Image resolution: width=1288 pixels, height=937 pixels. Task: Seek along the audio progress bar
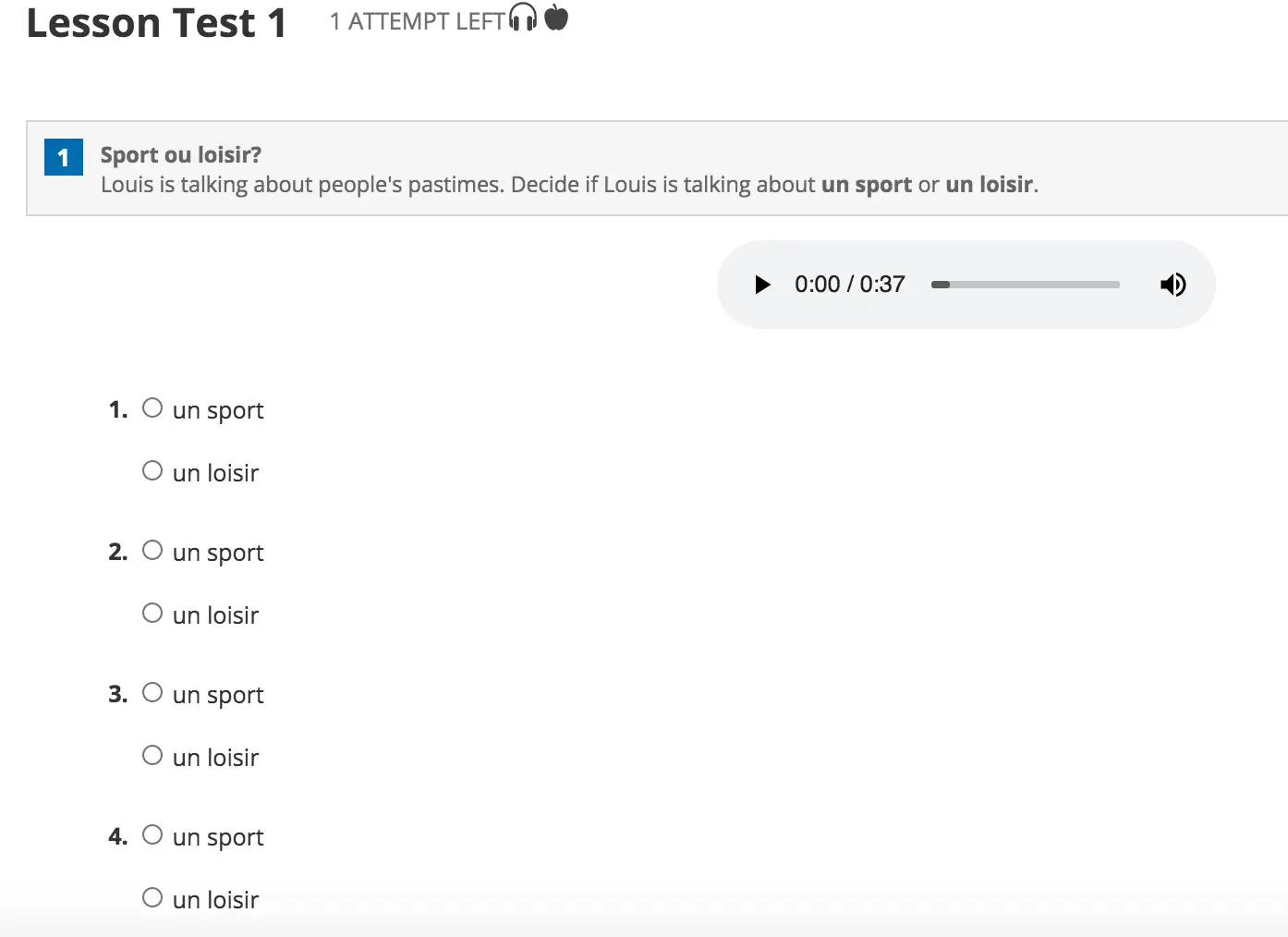click(x=1026, y=285)
